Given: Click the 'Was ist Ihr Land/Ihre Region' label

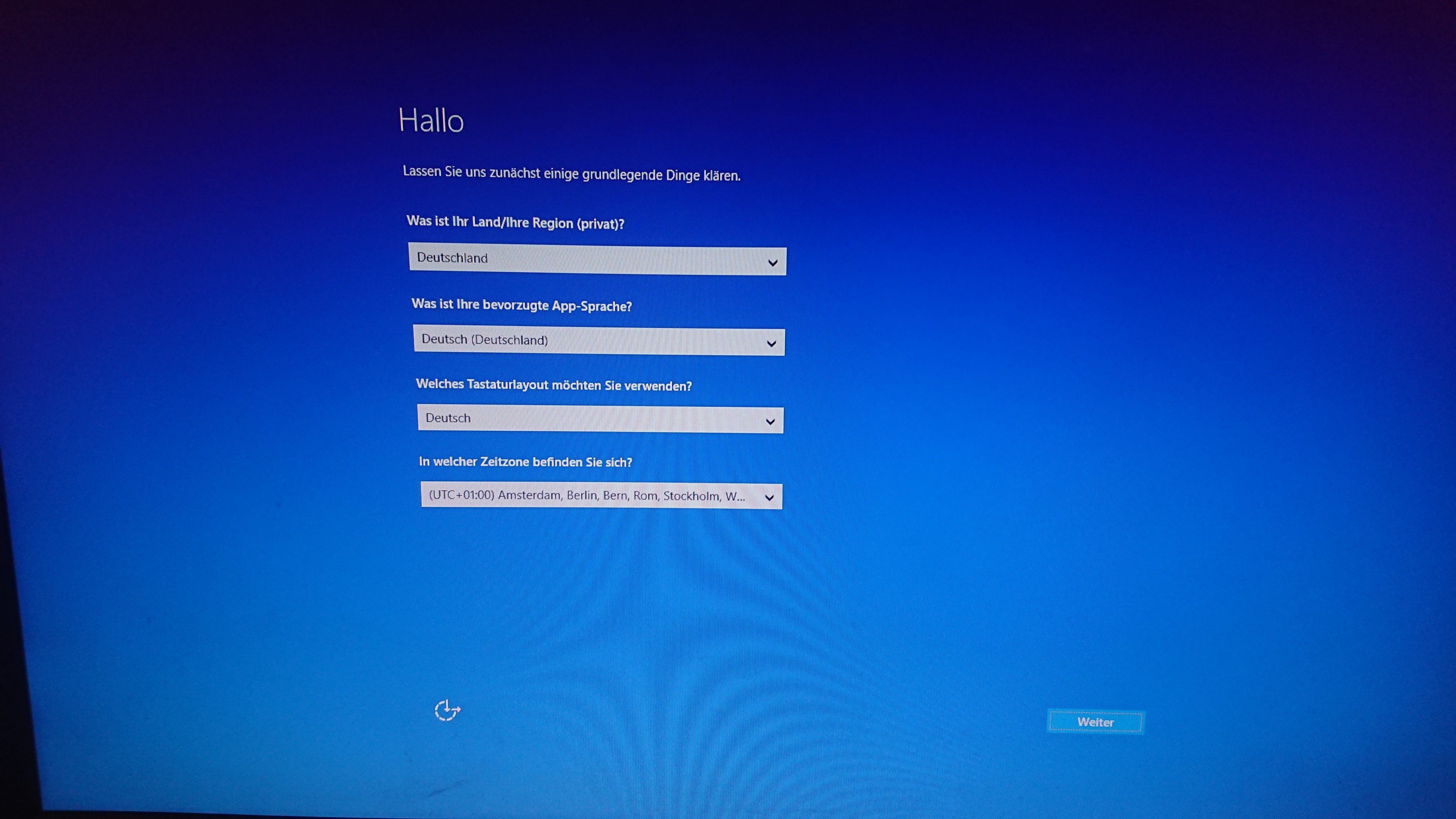Looking at the screenshot, I should click(515, 222).
